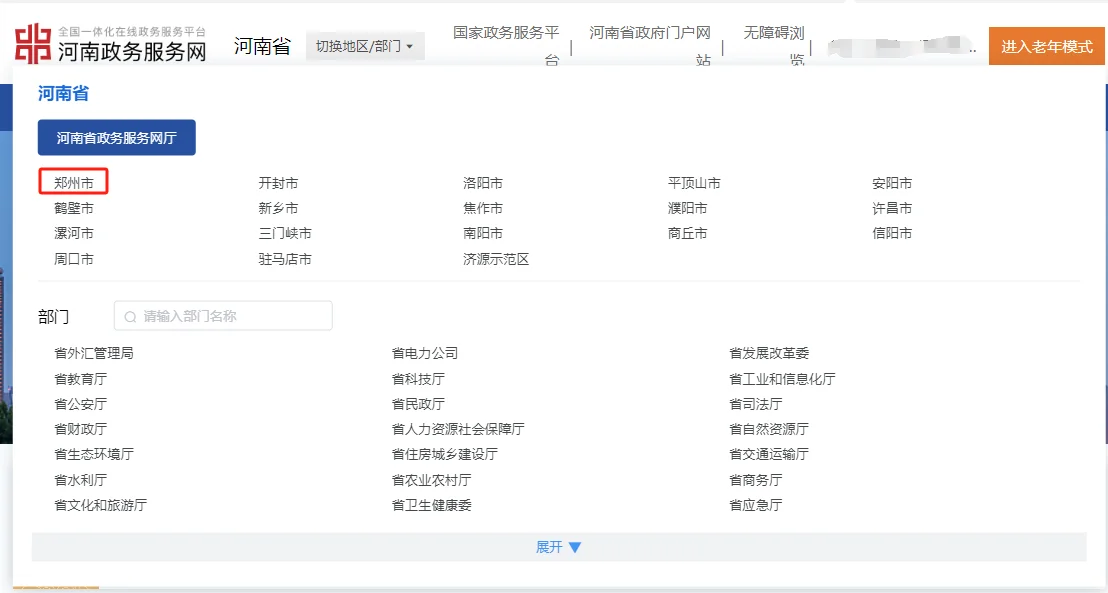Select 濮阳市 region
This screenshot has height=593, width=1108.
click(x=688, y=209)
